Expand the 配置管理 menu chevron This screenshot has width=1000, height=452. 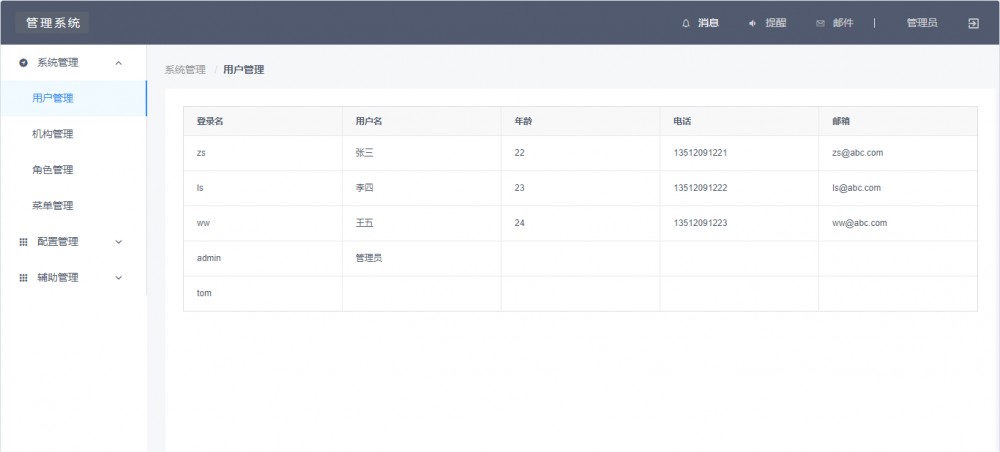point(119,242)
